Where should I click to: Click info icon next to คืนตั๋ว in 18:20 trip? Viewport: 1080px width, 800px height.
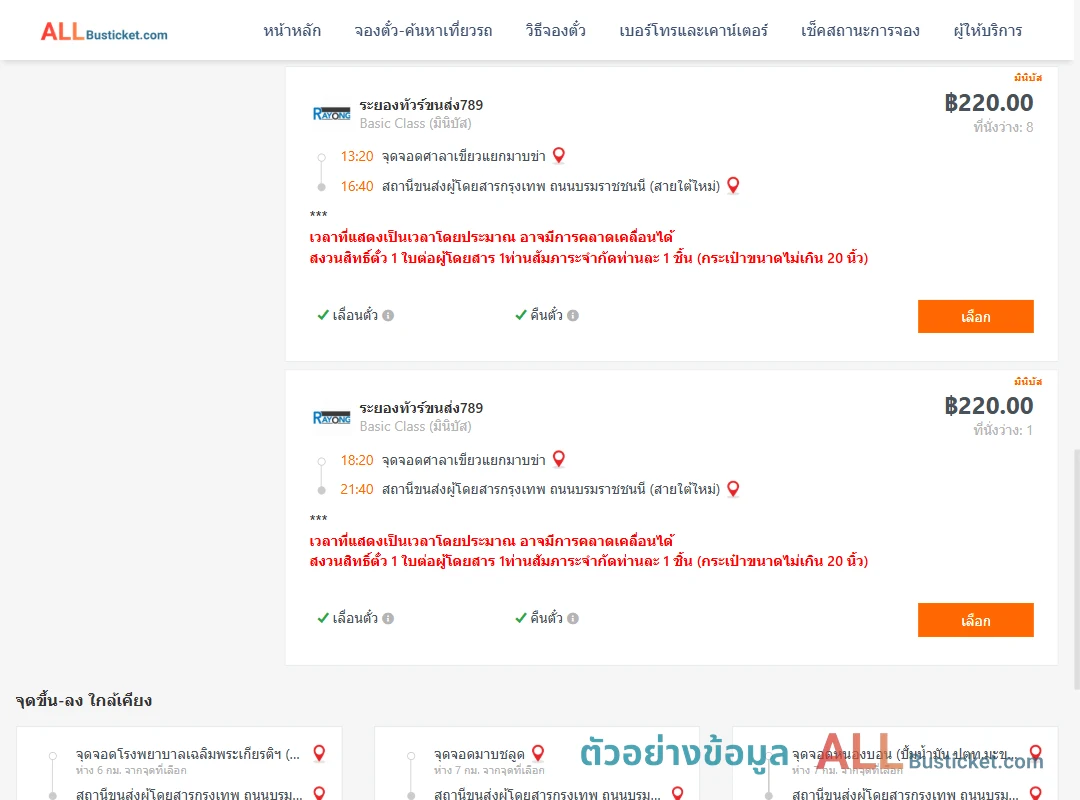point(573,619)
